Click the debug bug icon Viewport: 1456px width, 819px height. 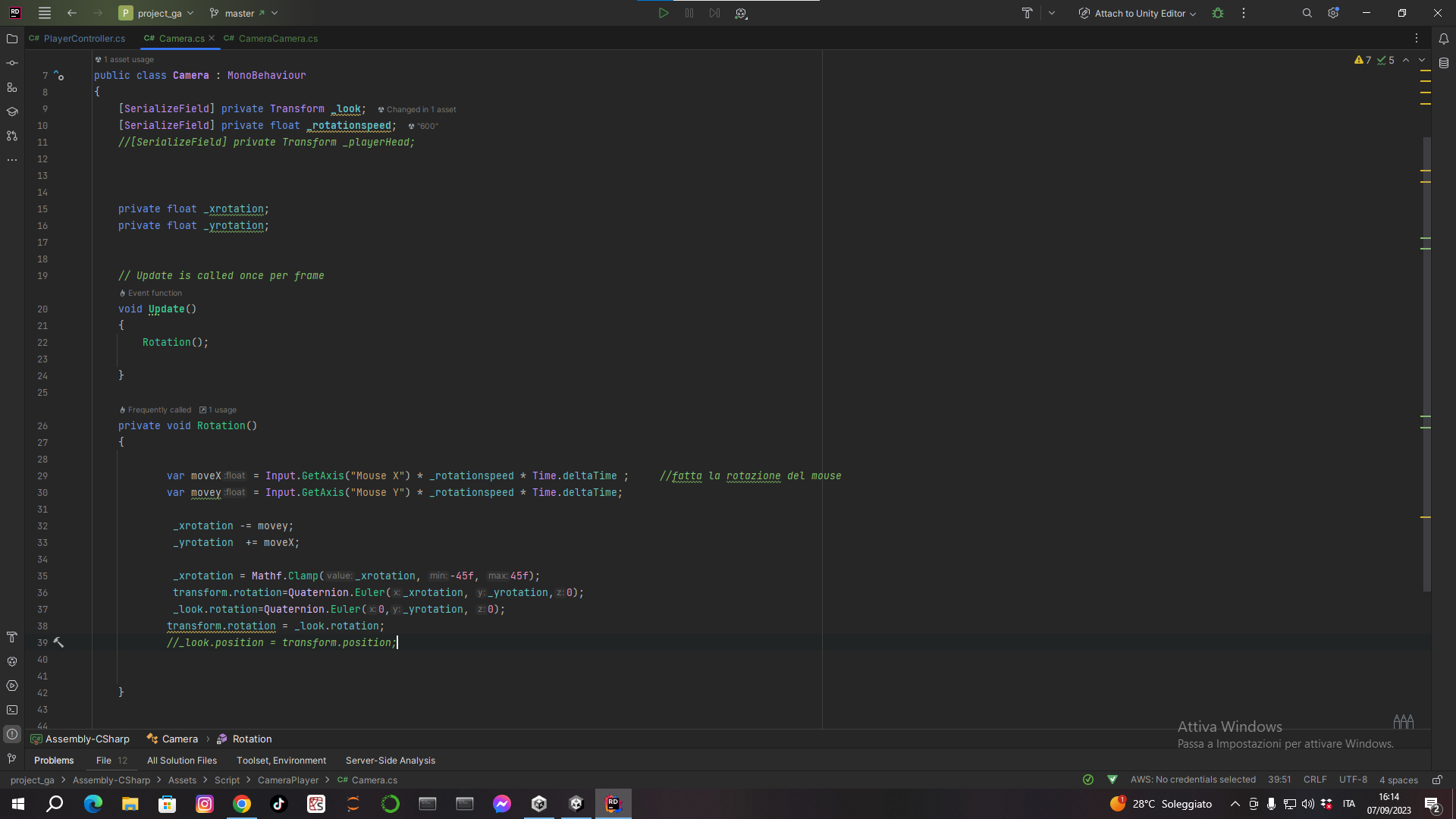point(1218,13)
